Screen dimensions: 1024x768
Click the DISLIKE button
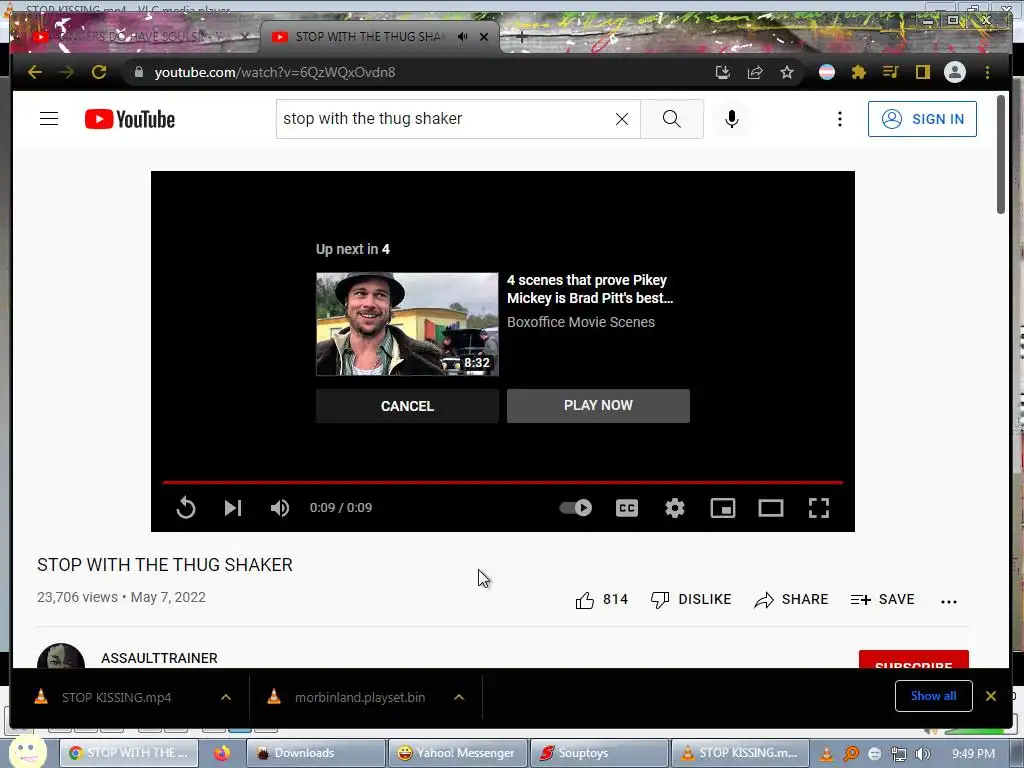coord(691,600)
